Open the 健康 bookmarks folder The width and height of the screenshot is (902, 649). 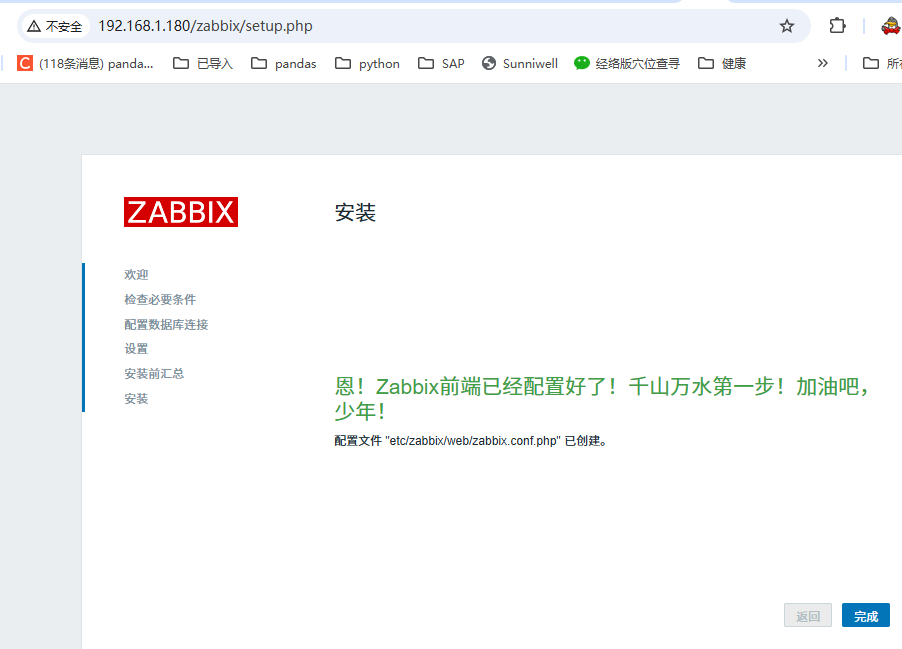point(722,63)
